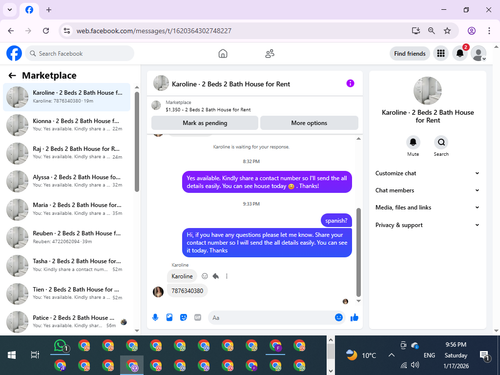The width and height of the screenshot is (500, 375).
Task: Click chat messages scrollbar thumb
Action: [x=358, y=252]
